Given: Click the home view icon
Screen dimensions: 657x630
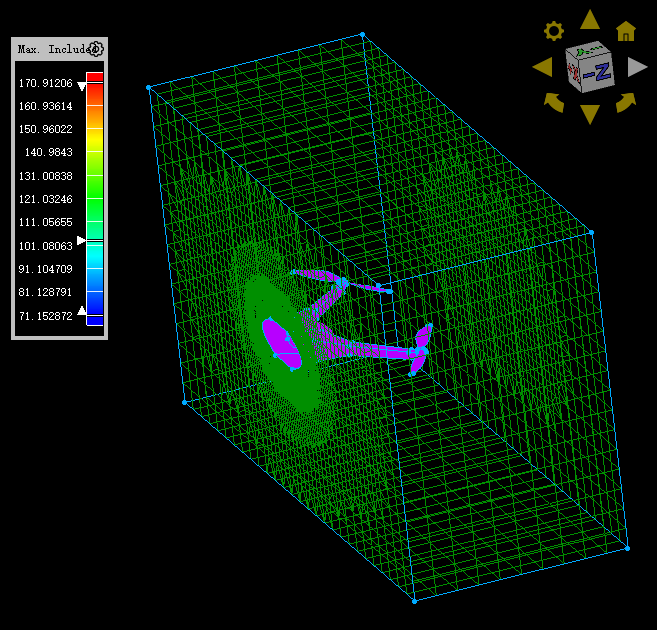Looking at the screenshot, I should click(x=626, y=31).
